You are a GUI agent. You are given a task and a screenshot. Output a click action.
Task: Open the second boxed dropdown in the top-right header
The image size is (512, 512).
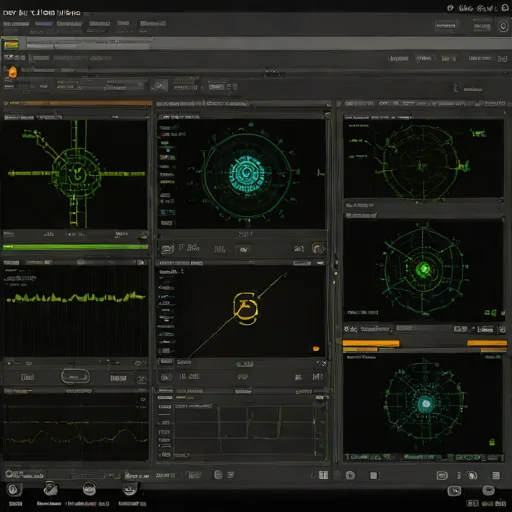point(482,26)
